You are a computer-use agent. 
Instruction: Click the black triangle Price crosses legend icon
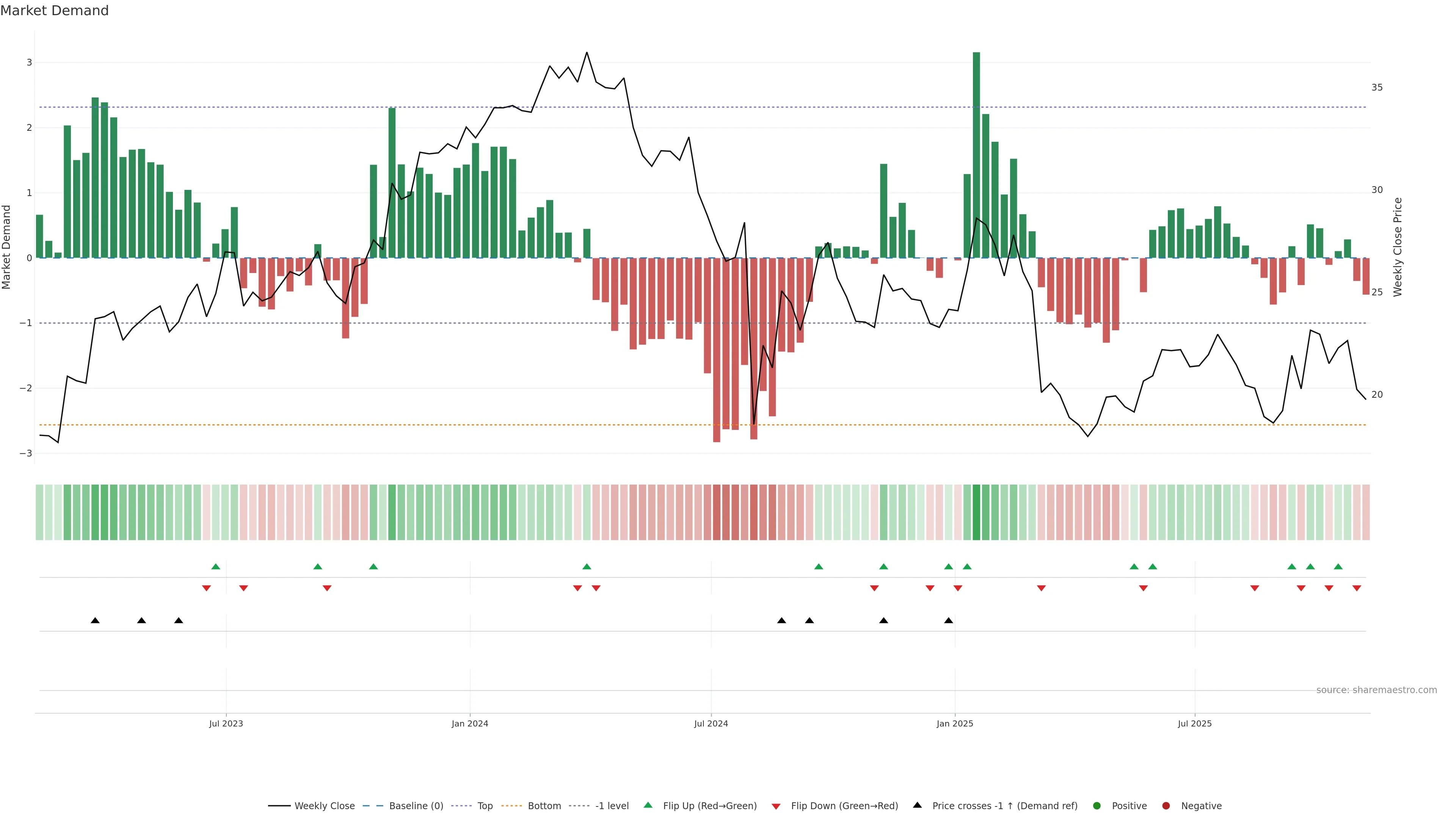coord(917,805)
